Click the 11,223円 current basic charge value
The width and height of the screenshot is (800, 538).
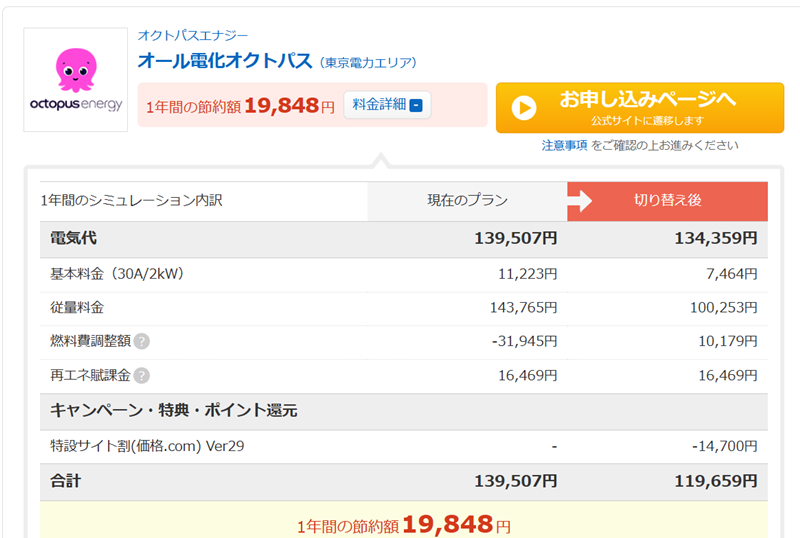tap(528, 274)
